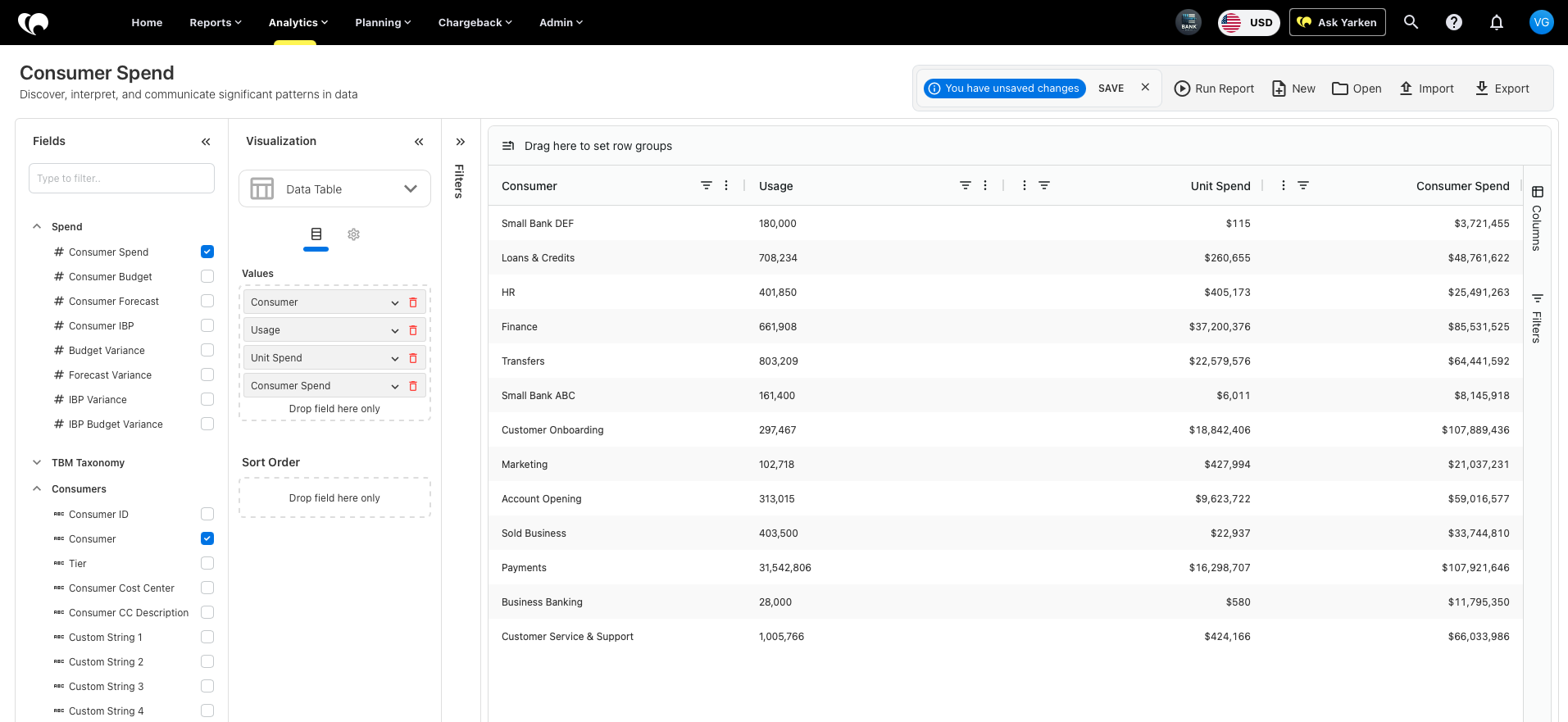Open the Usage column options menu
The width and height of the screenshot is (1568, 722).
coord(985,186)
